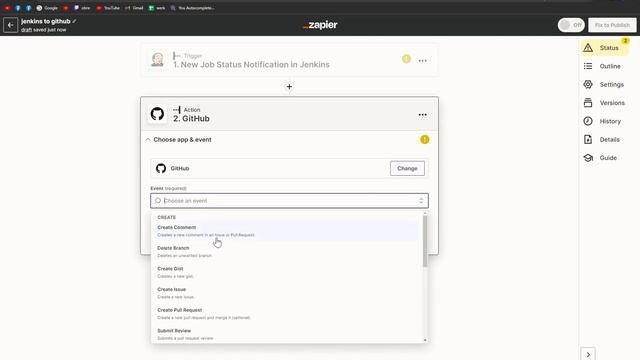Screen dimensions: 640x360
Task: Click the trigger step warning badge
Action: tap(406, 59)
